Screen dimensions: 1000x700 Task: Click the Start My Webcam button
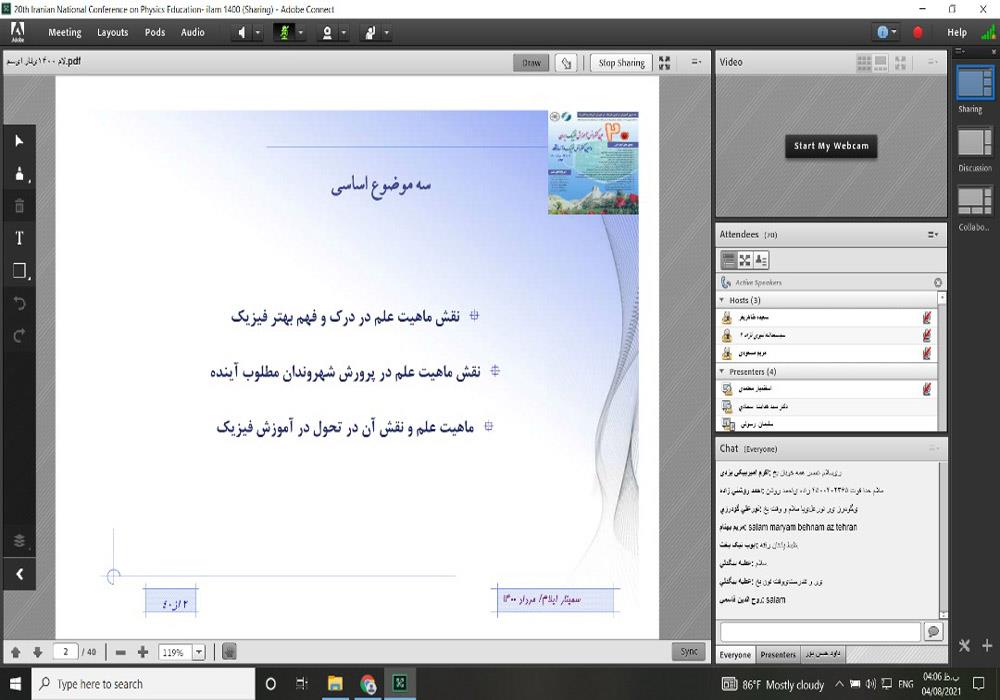click(831, 146)
